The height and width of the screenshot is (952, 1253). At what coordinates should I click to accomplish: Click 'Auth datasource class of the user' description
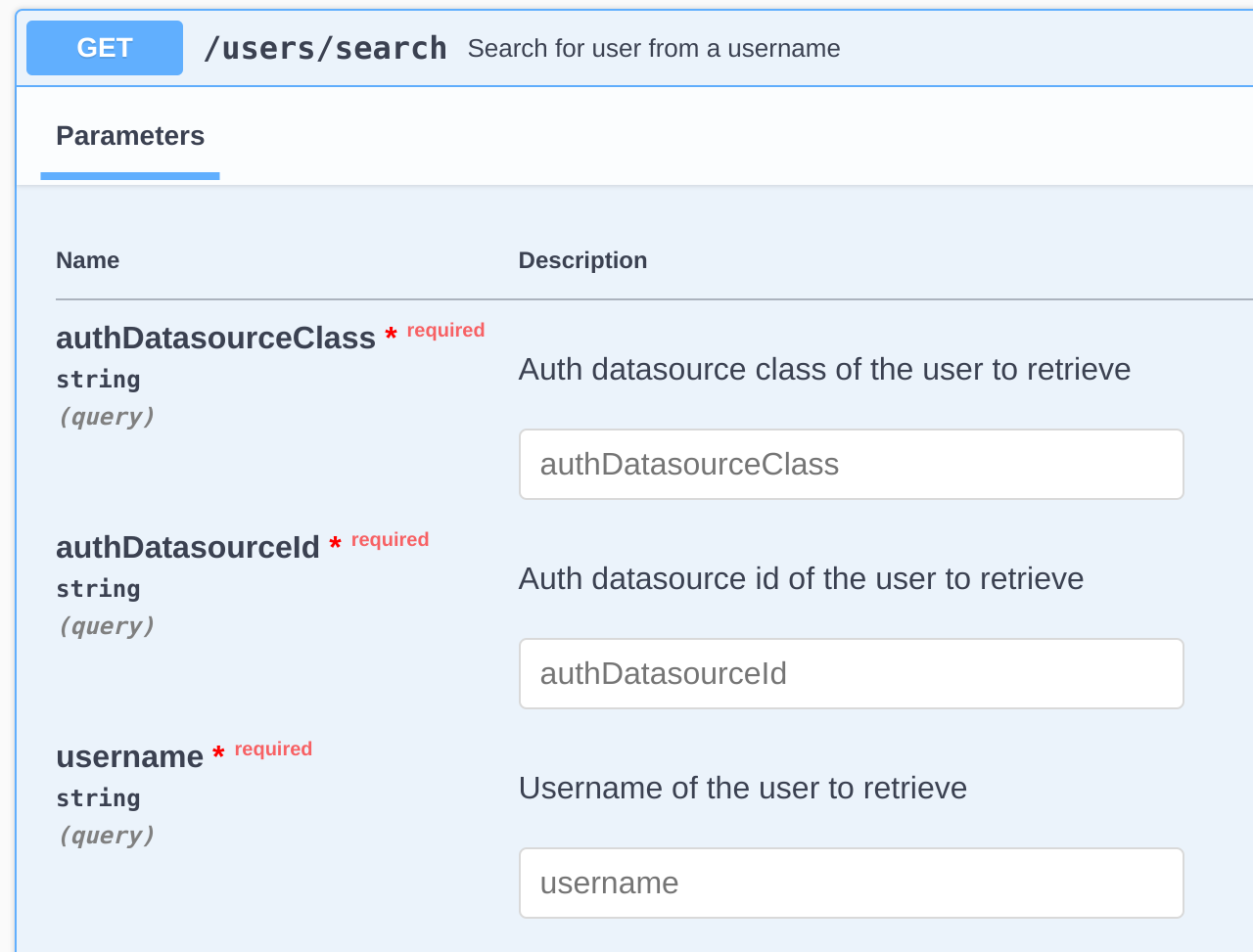pyautogui.click(x=823, y=369)
